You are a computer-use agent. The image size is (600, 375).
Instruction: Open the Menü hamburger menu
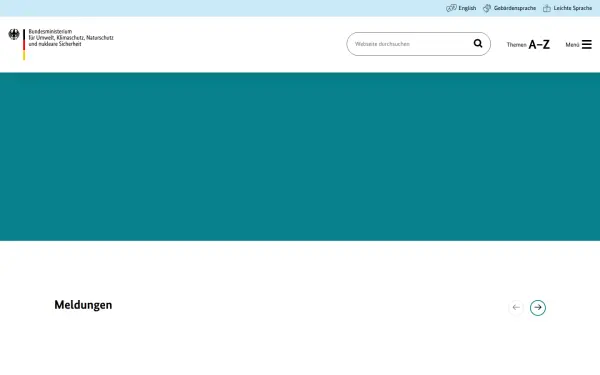(579, 45)
